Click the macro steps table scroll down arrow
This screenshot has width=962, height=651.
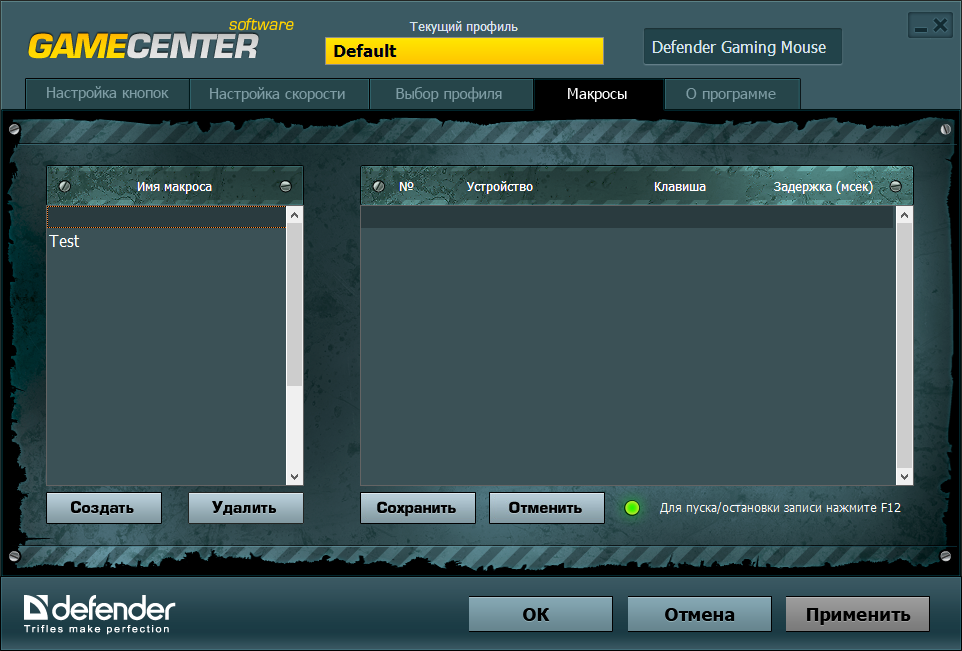904,477
